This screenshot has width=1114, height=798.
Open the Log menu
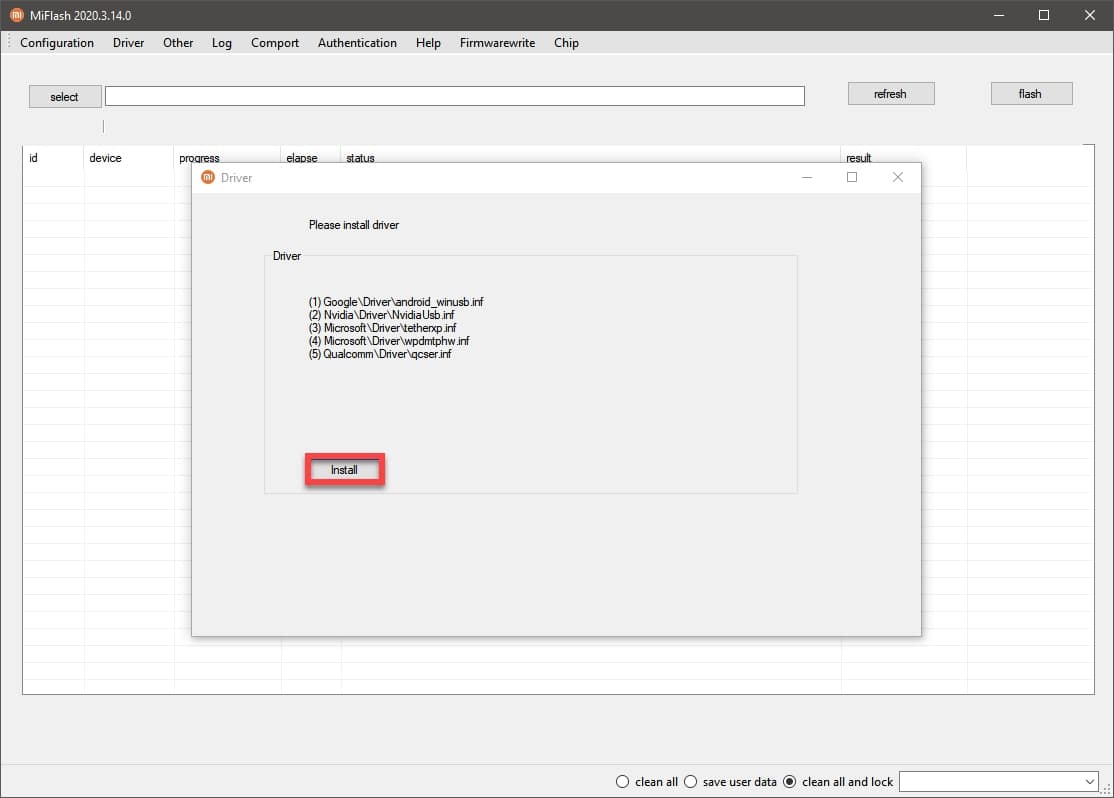click(x=222, y=43)
